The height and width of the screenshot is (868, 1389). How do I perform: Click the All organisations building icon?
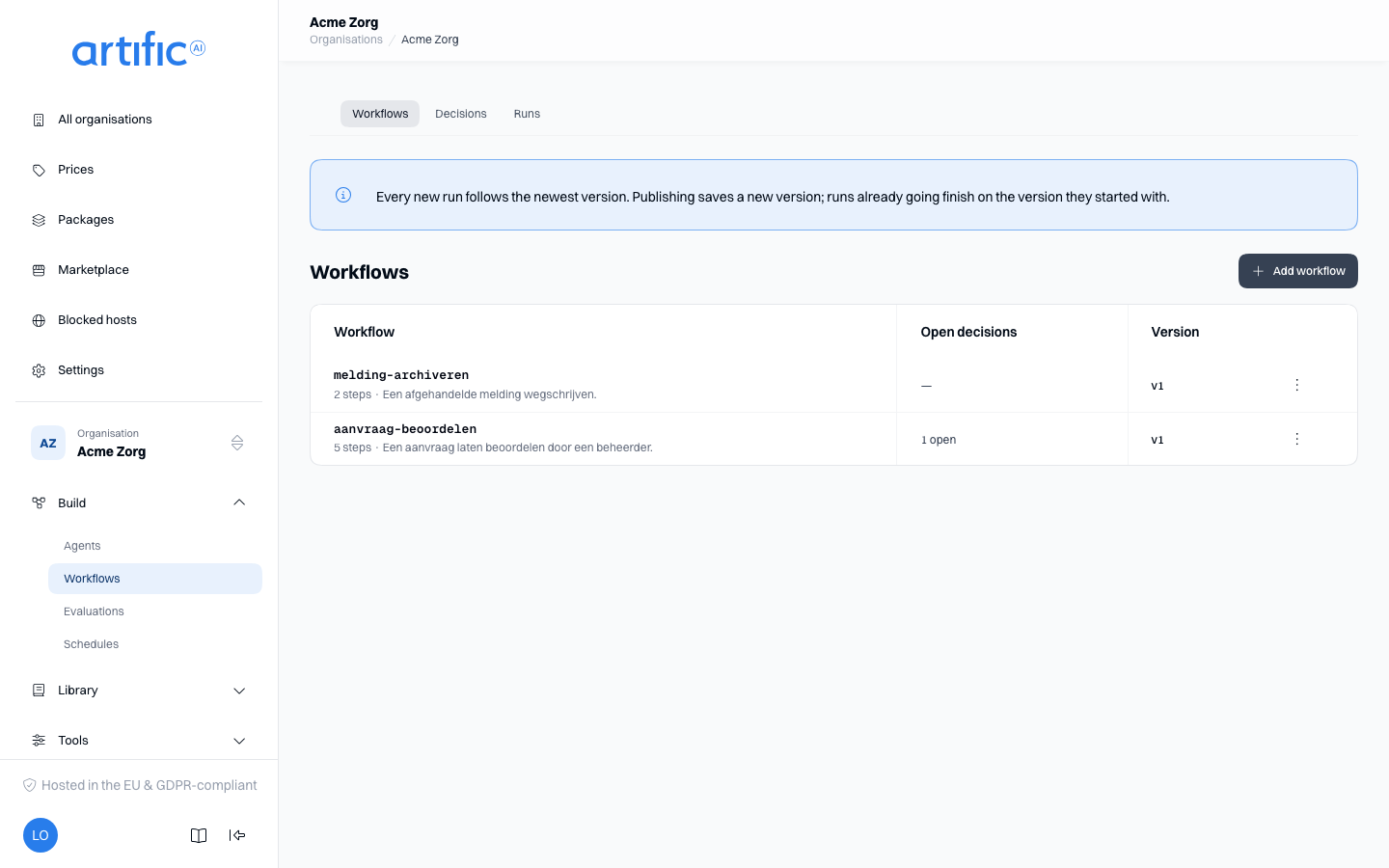pyautogui.click(x=39, y=120)
